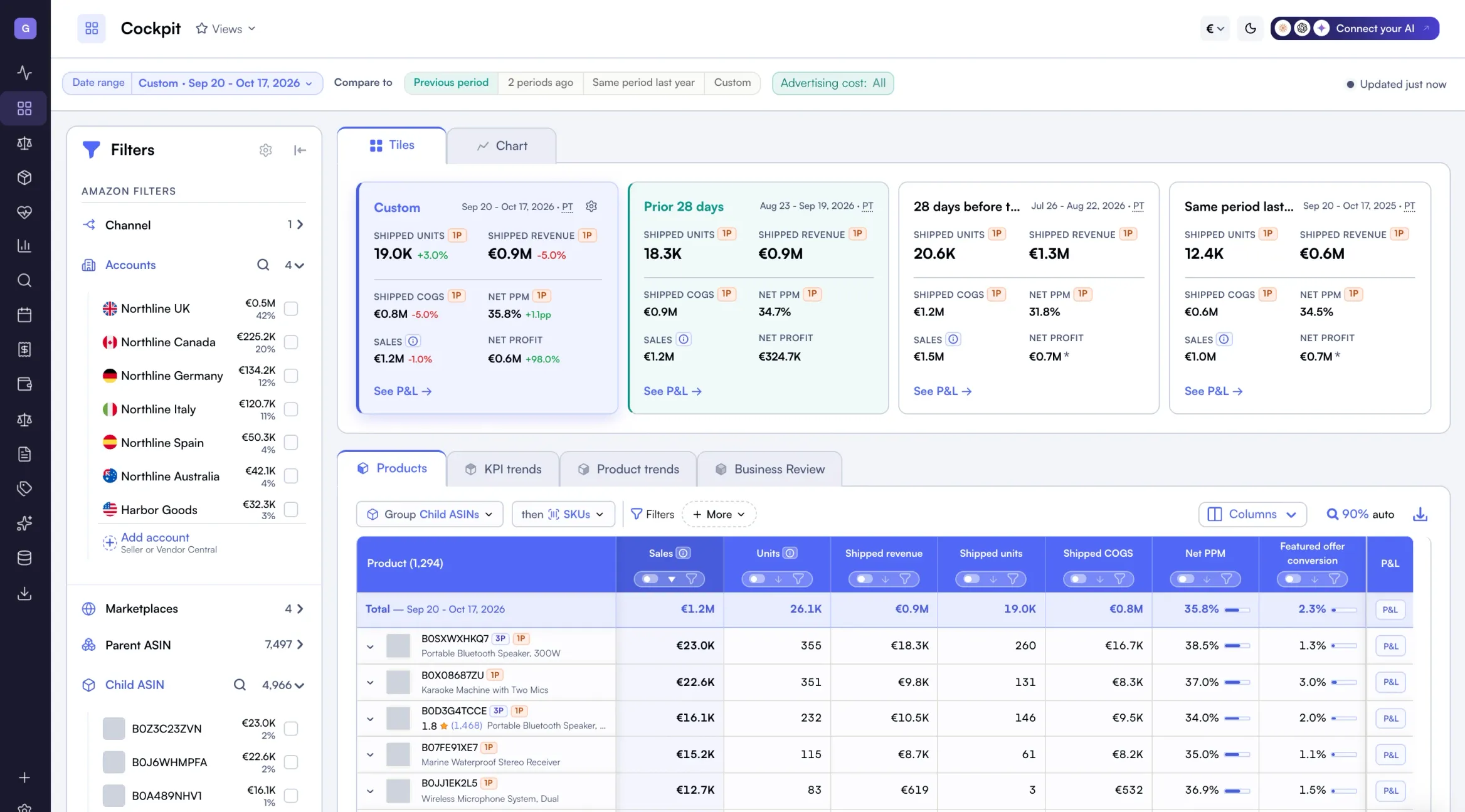Sort Shipped units column arrow
The height and width of the screenshot is (812, 1465).
tap(993, 579)
